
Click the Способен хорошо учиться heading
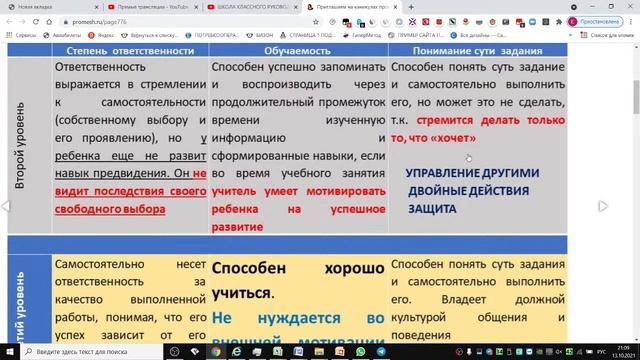click(x=298, y=280)
